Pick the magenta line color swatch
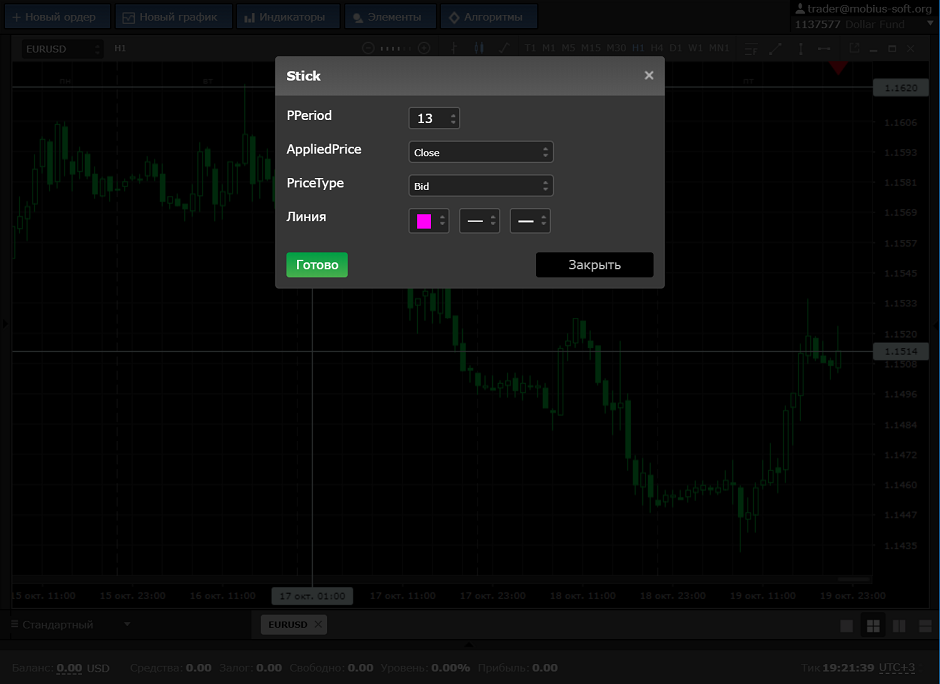Screen dimensions: 940x684 [x=424, y=221]
